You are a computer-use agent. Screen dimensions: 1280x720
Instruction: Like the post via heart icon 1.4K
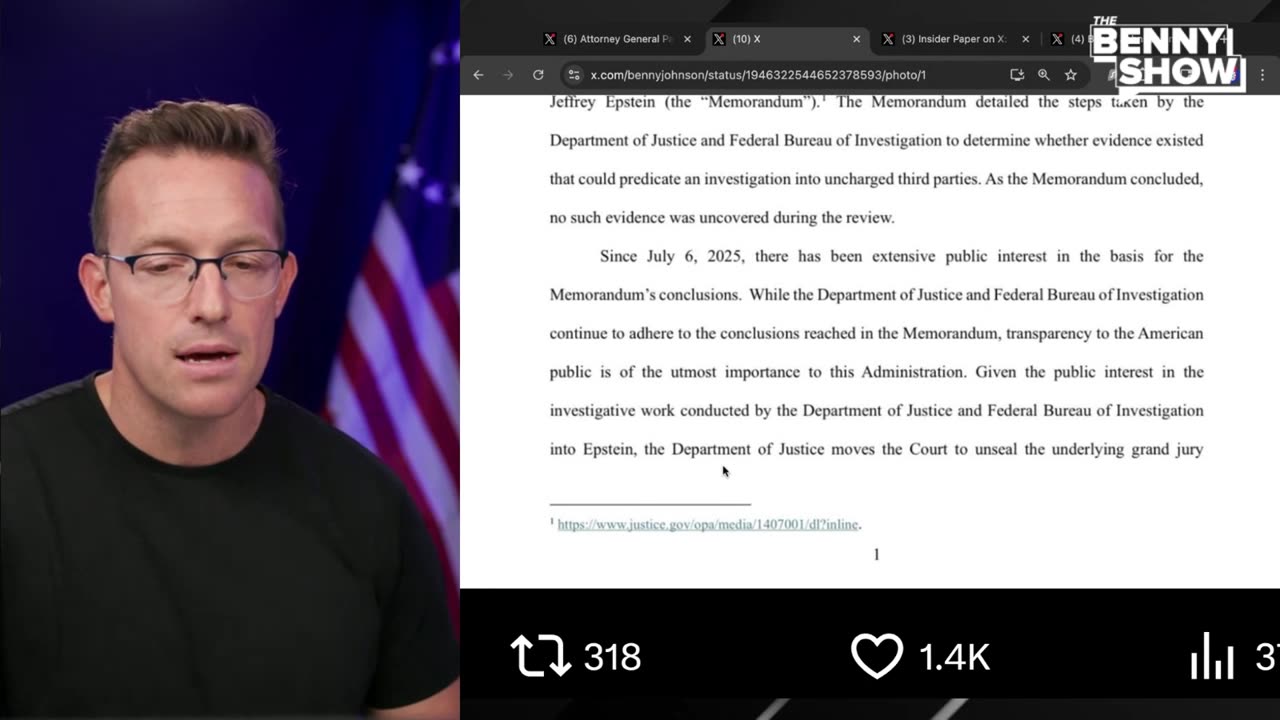(x=877, y=657)
